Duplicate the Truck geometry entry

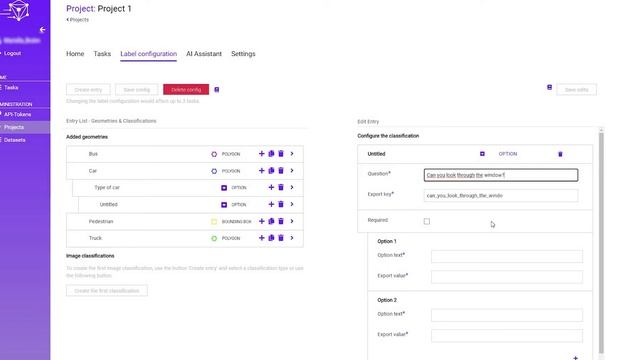click(271, 238)
